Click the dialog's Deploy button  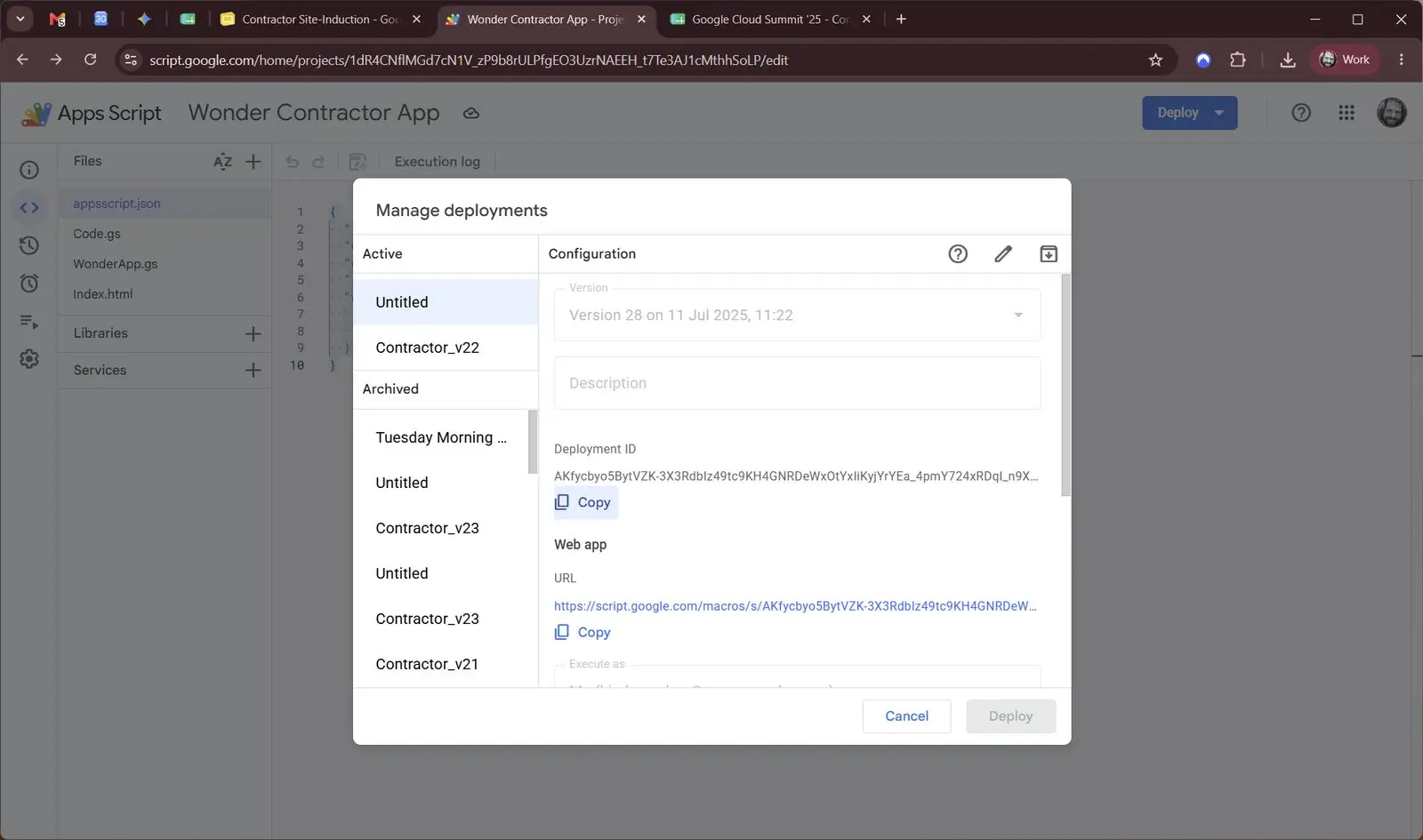pos(1010,716)
